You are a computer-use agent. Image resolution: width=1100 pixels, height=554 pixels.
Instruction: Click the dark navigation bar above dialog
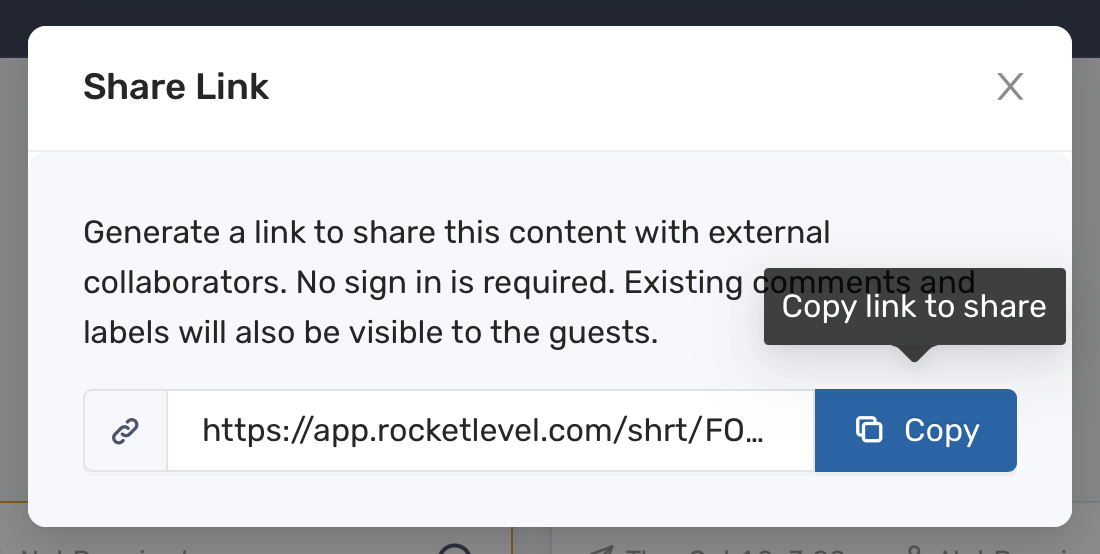tap(550, 13)
